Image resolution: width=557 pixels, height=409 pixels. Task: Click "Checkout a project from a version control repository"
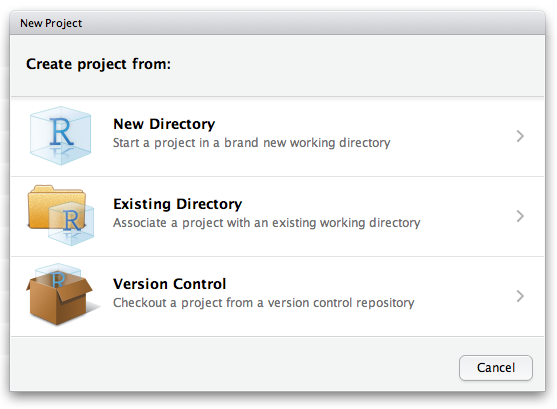(264, 303)
